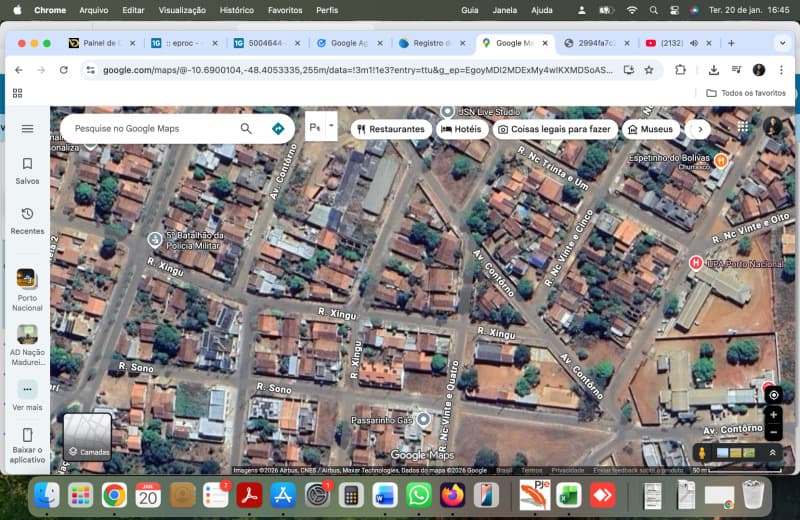Open the Salvos saved places panel
This screenshot has width=800, height=520.
click(28, 170)
